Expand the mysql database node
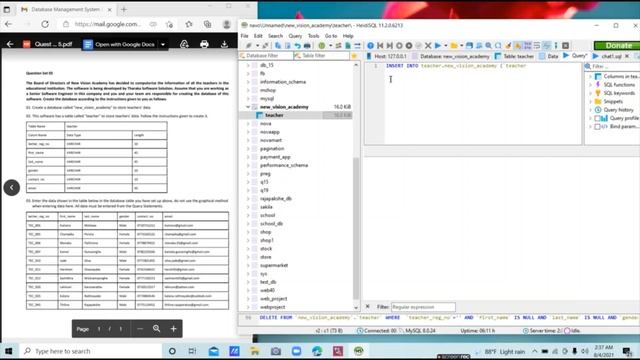 [x=248, y=99]
